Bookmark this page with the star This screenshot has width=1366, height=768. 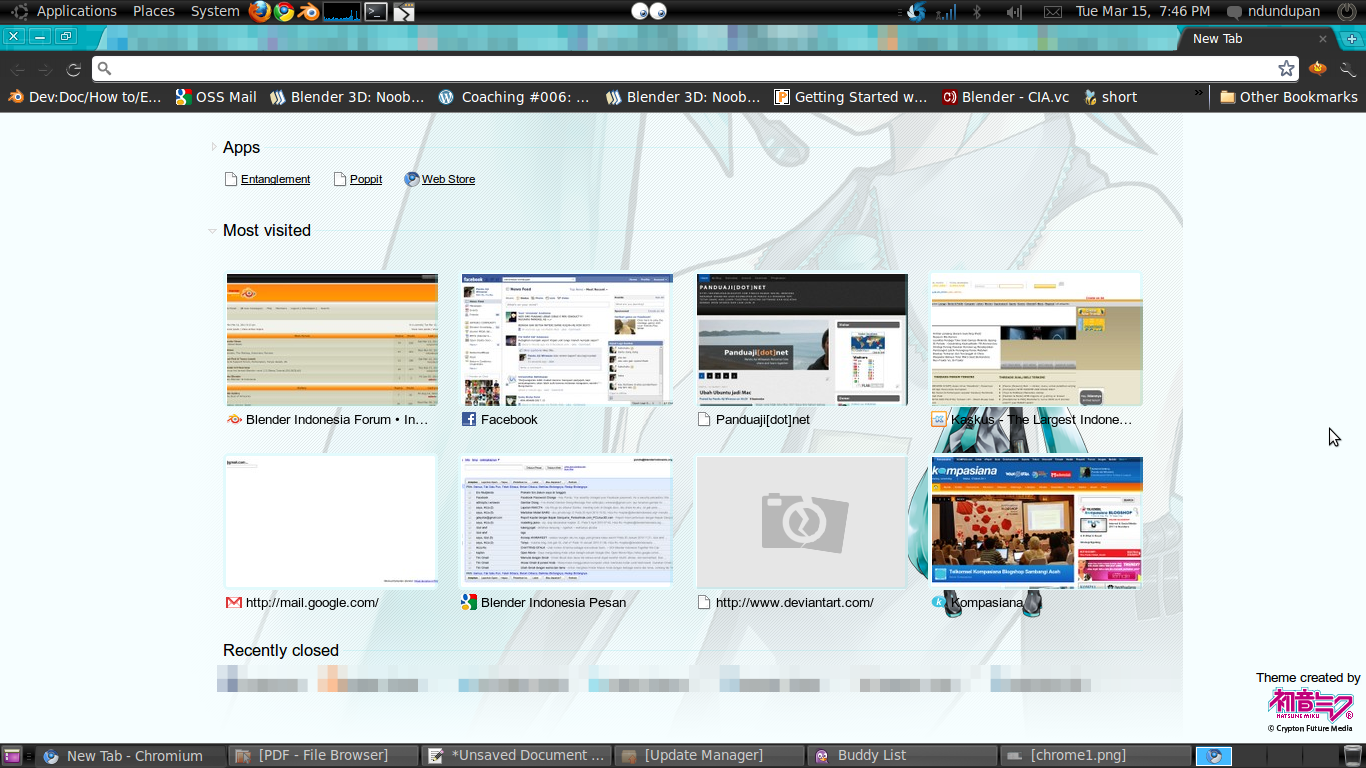[1286, 68]
